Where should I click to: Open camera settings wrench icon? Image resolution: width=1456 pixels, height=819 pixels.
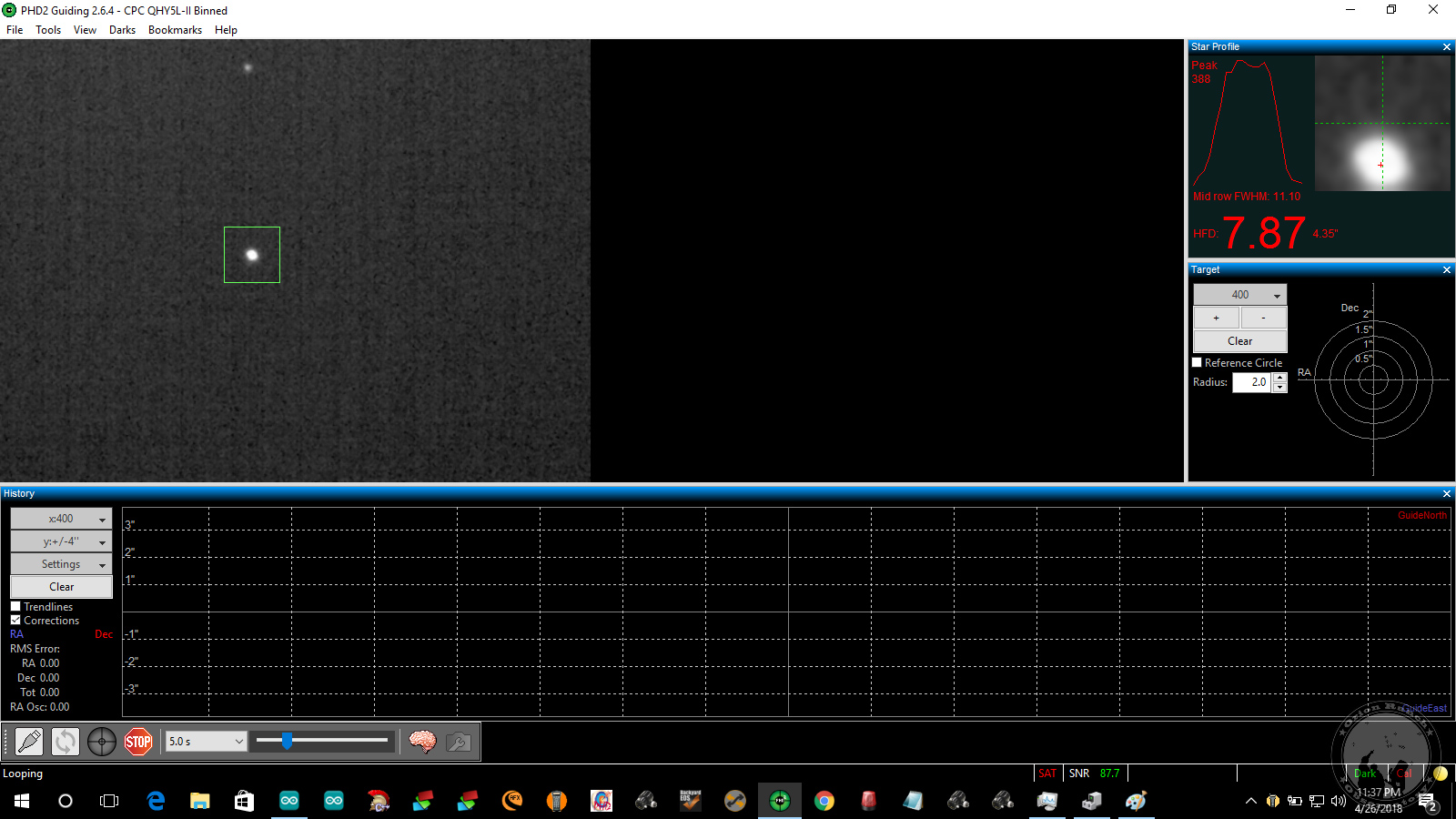pyautogui.click(x=459, y=742)
